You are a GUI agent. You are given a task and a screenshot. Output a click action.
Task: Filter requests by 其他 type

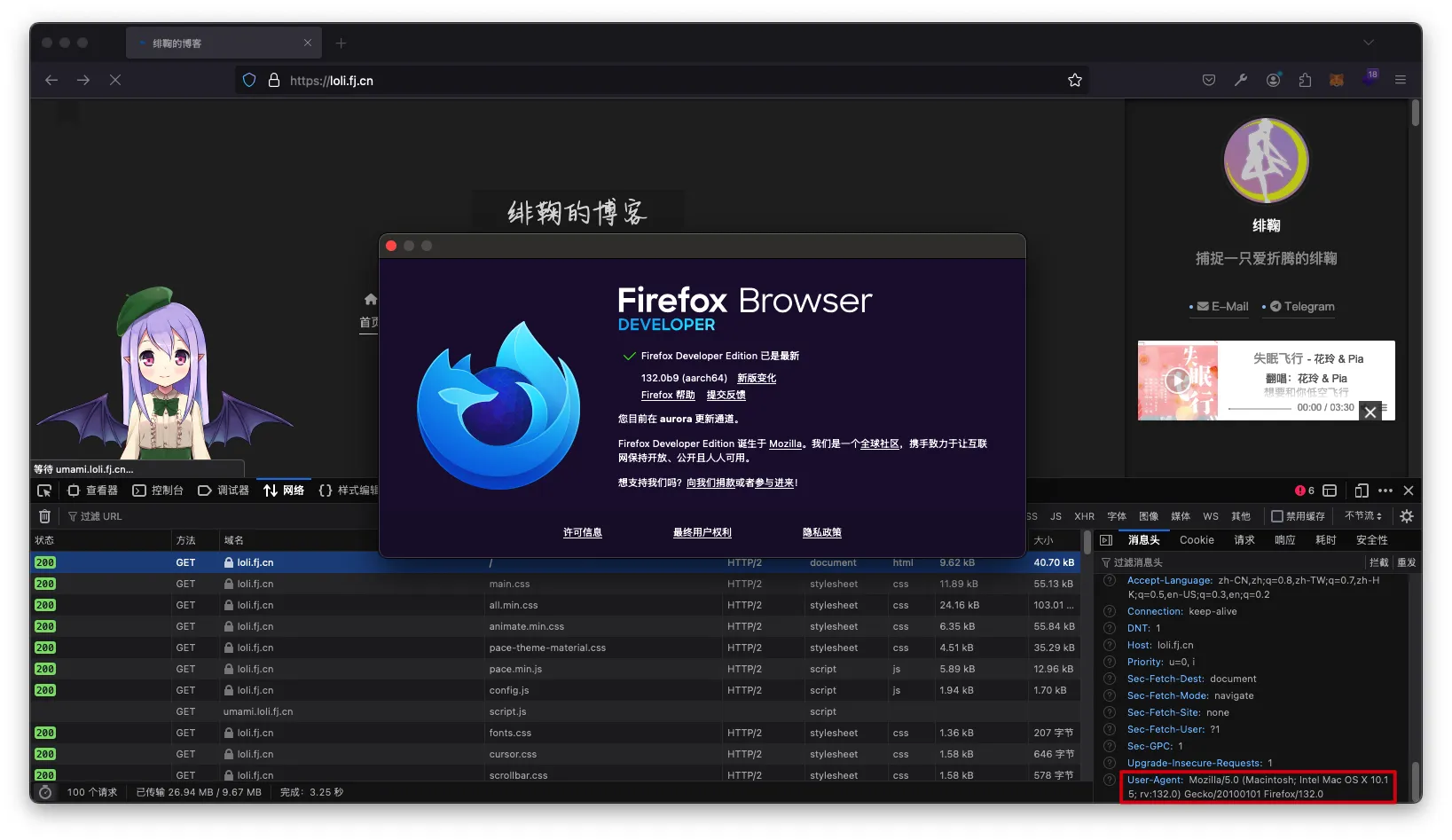(x=1241, y=516)
